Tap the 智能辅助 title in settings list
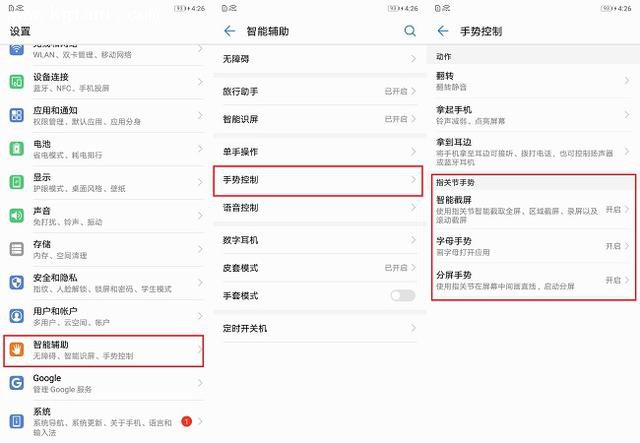Screen dimensions: 640x443 click(x=51, y=345)
